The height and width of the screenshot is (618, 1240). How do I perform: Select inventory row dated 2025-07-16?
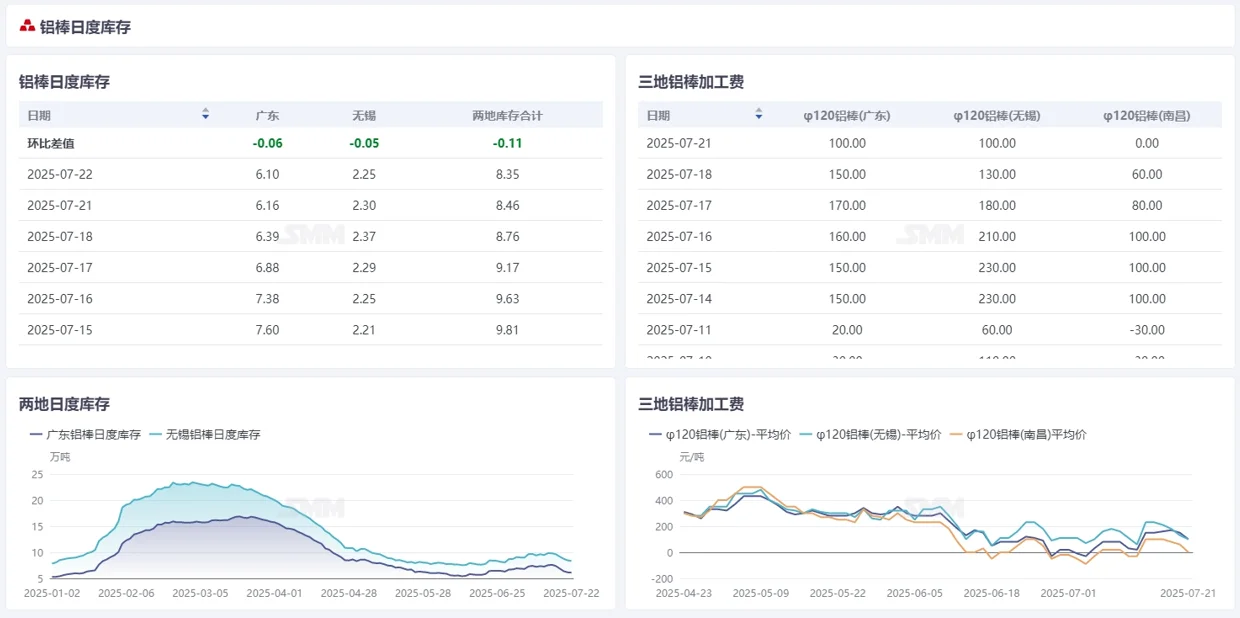311,298
